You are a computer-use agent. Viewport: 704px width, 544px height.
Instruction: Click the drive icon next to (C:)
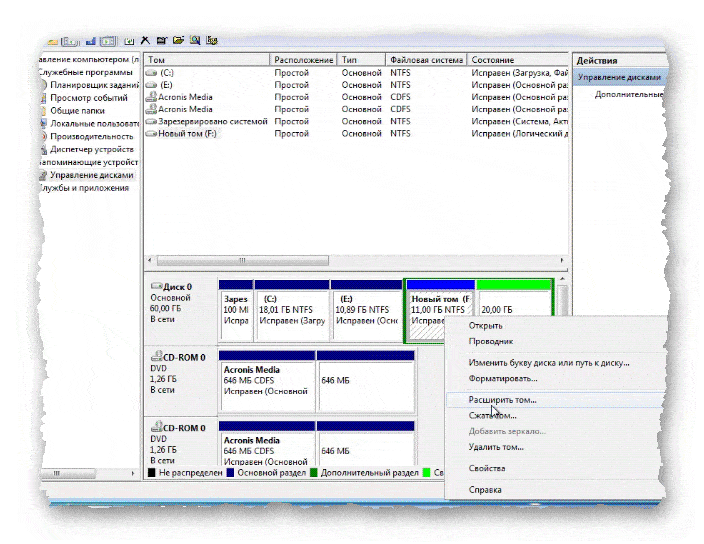(151, 73)
